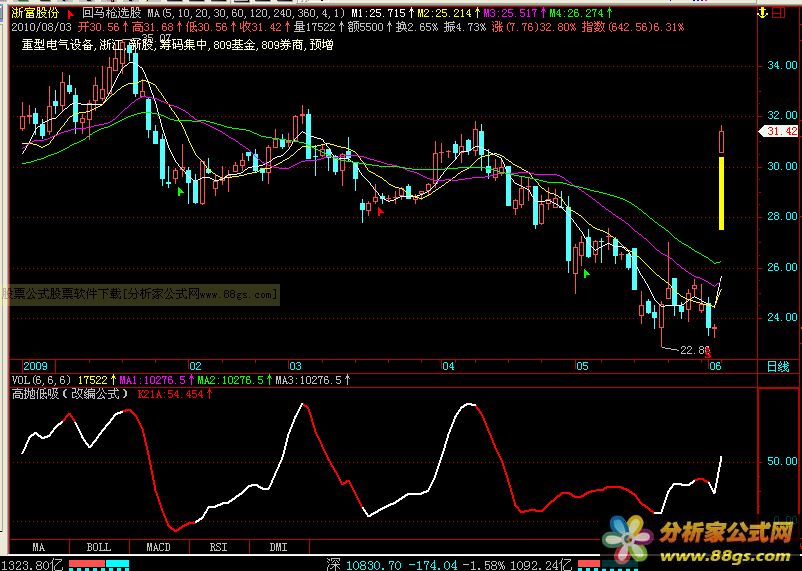The image size is (802, 571).
Task: Click the current price tag 31.42
Action: coord(779,131)
